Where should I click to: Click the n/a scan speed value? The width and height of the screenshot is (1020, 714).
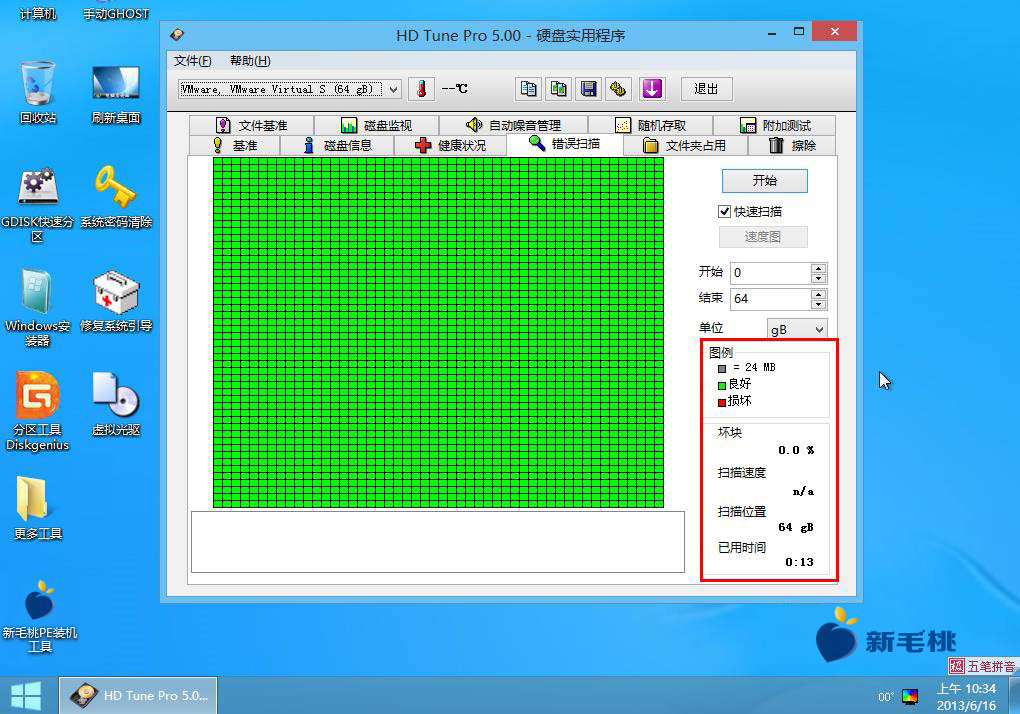803,492
